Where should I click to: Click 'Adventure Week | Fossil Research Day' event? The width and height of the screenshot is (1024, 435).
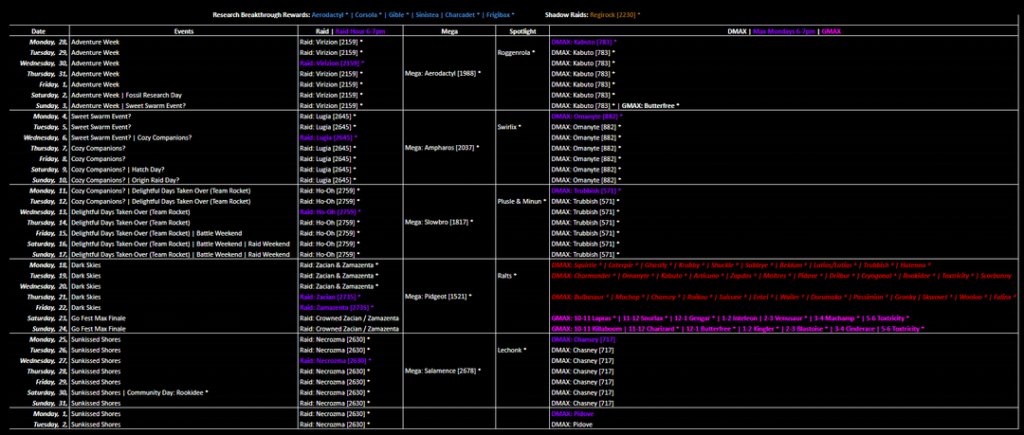127,95
